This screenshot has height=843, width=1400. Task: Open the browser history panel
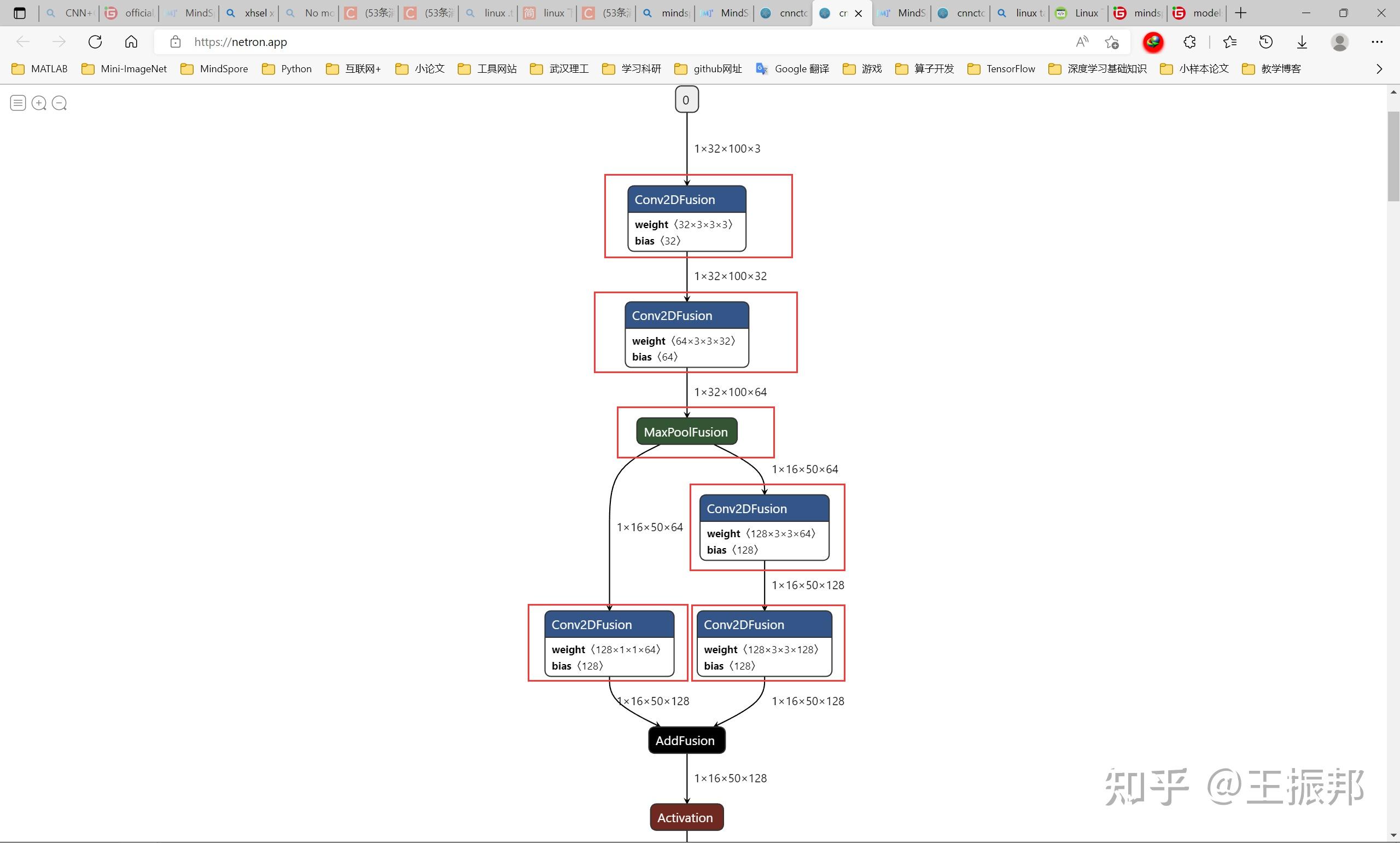[x=1265, y=42]
